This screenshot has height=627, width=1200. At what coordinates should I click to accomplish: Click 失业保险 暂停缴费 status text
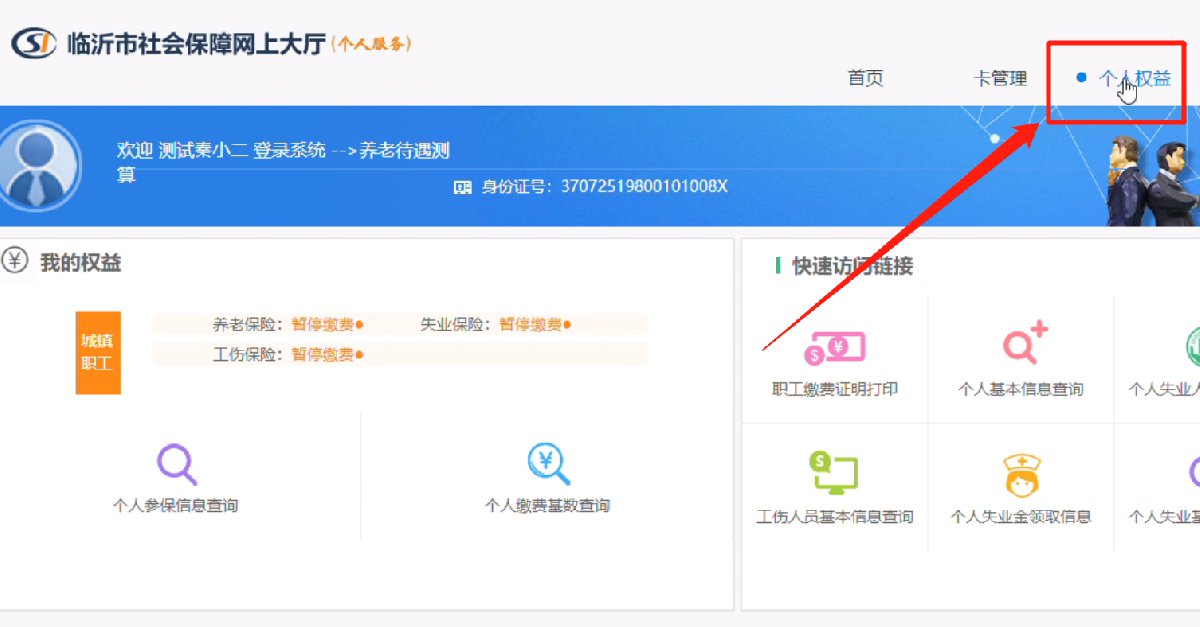530,324
